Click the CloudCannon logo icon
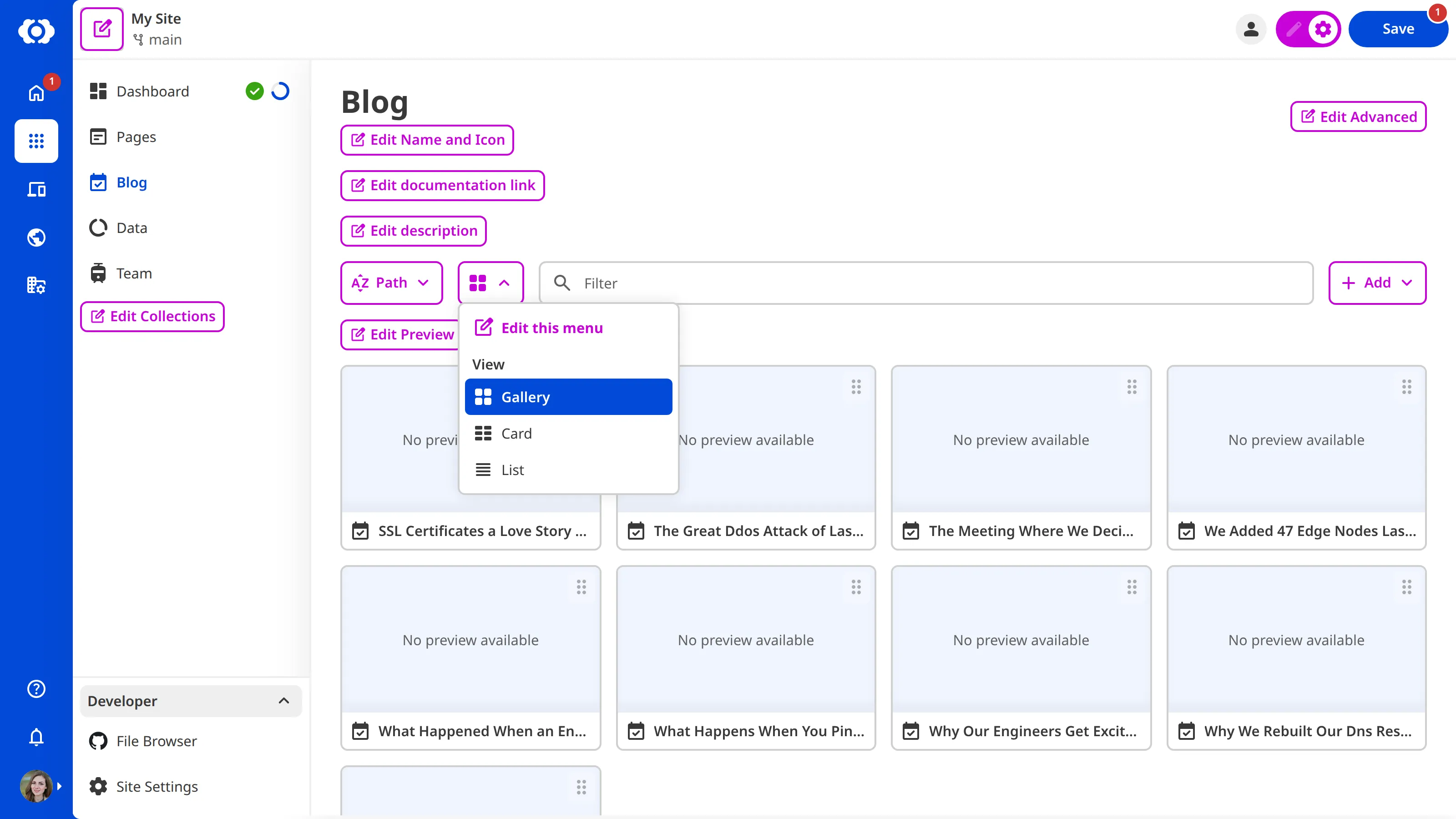The image size is (1456, 819). [36, 30]
